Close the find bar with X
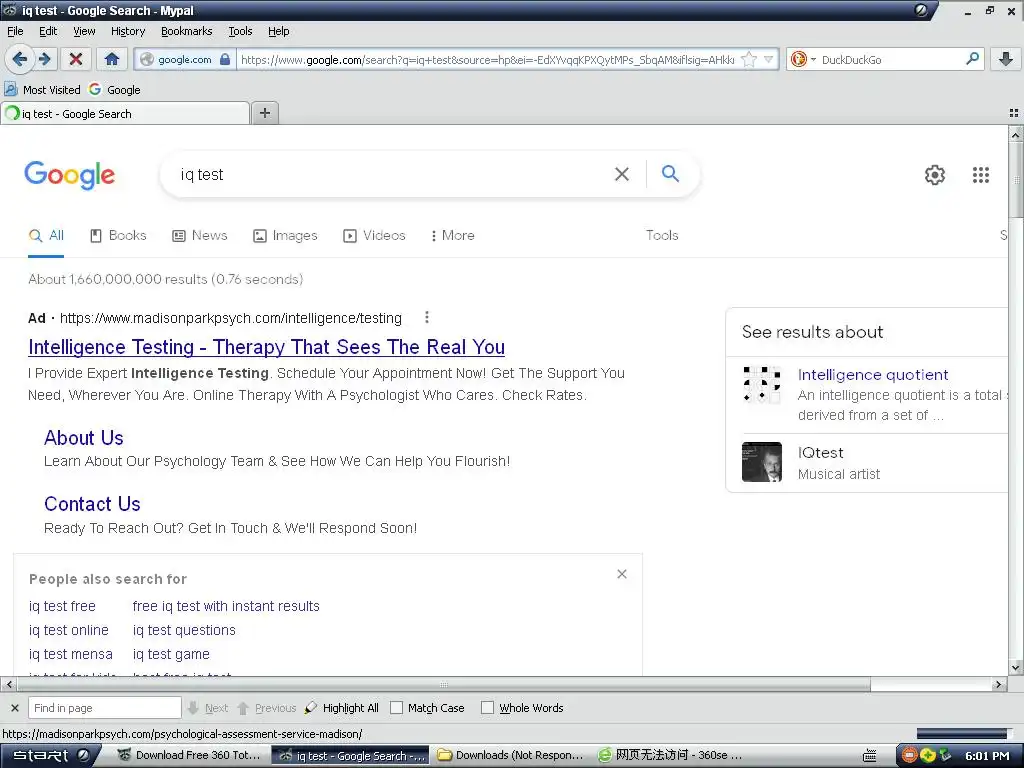The width and height of the screenshot is (1024, 768). pyautogui.click(x=14, y=708)
